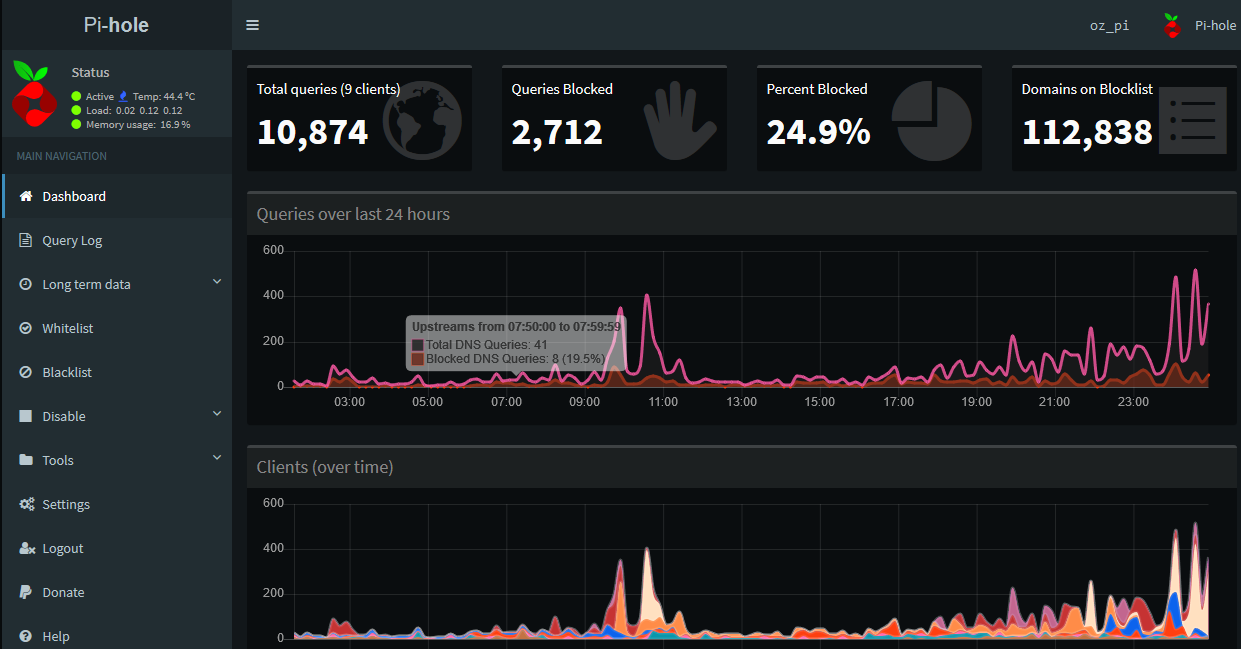Click the Whitelist check-circle icon
1241x649 pixels.
coord(26,328)
